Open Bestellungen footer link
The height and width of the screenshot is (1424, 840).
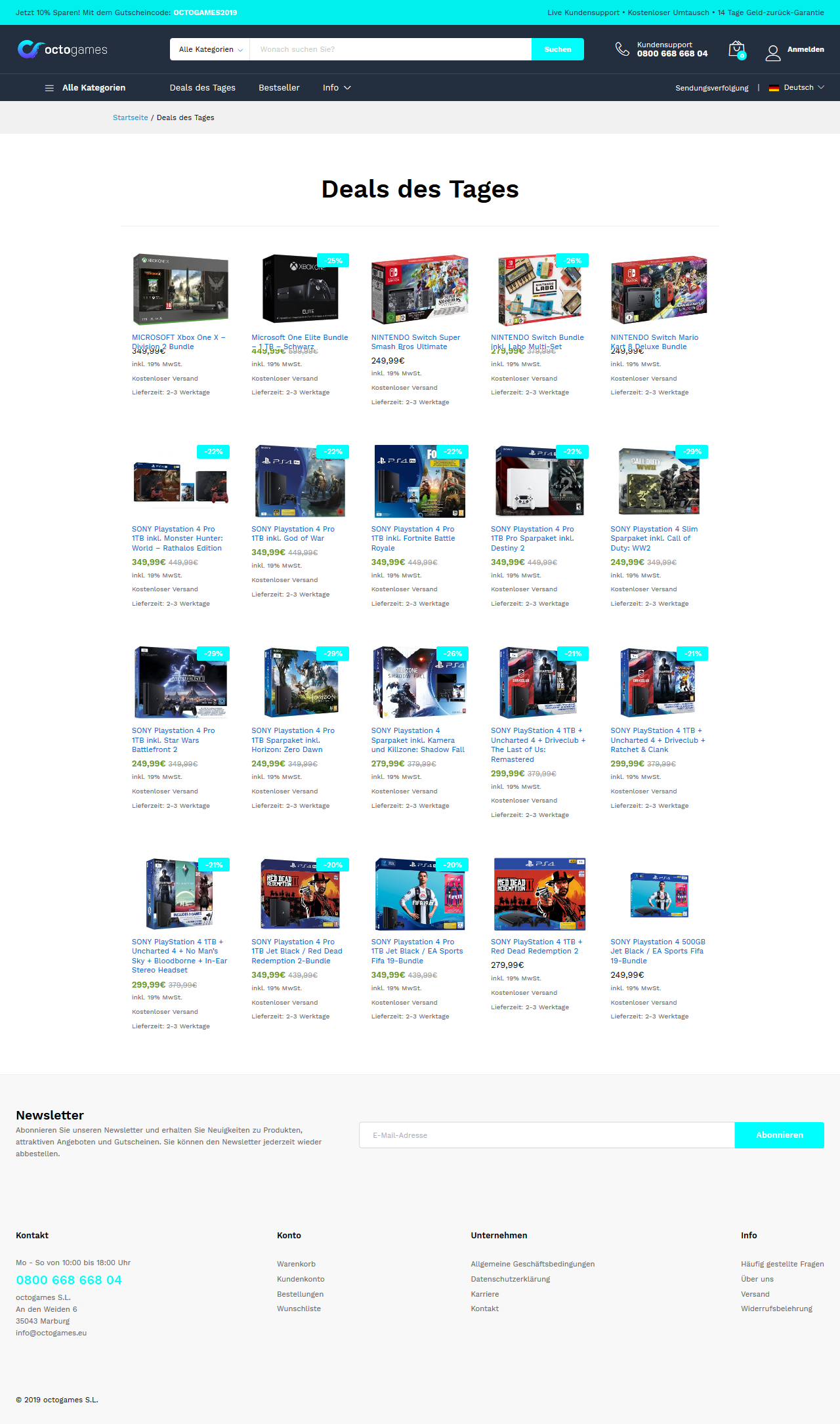pos(300,1294)
